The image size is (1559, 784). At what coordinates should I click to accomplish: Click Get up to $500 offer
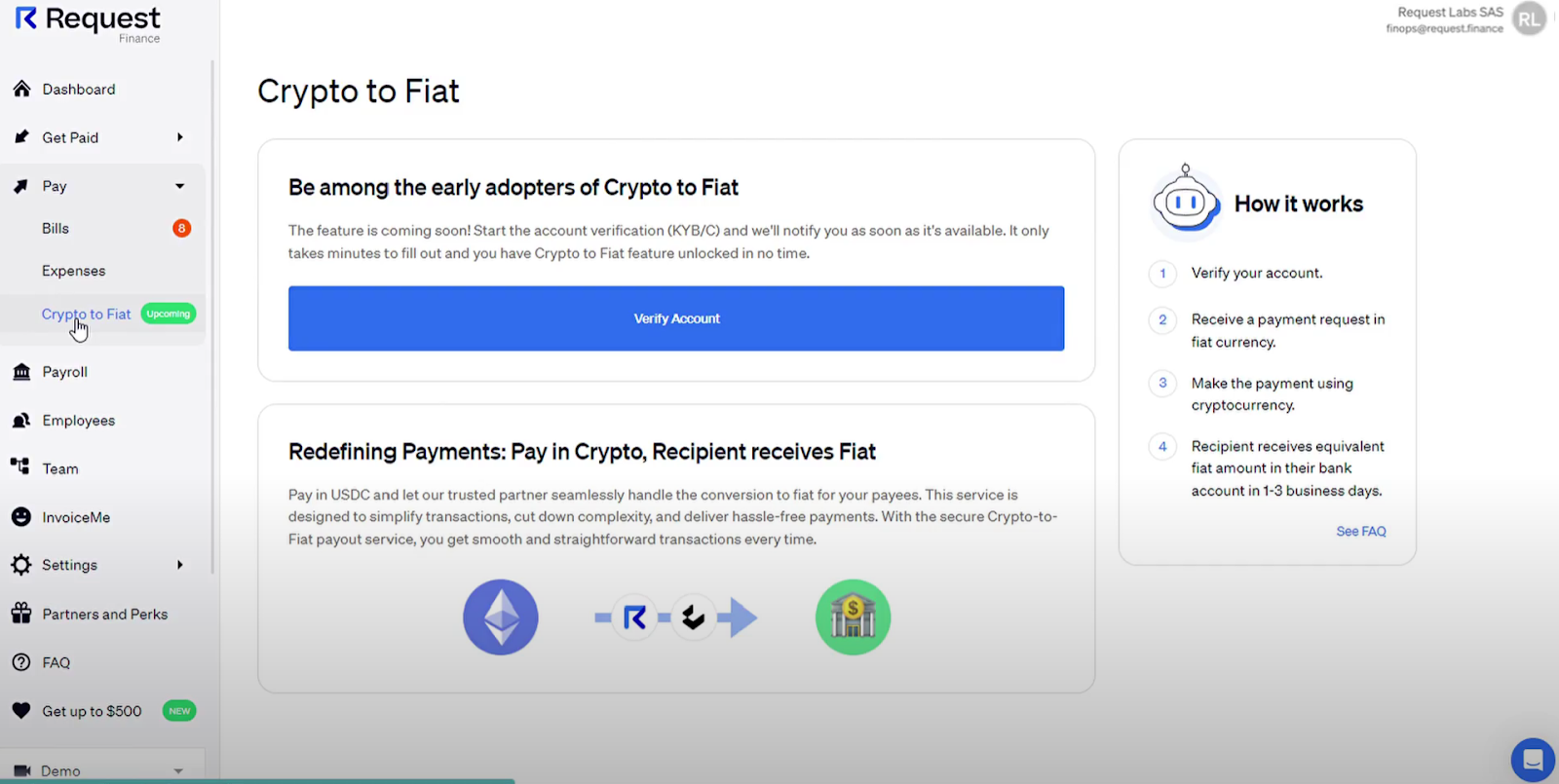tap(92, 711)
